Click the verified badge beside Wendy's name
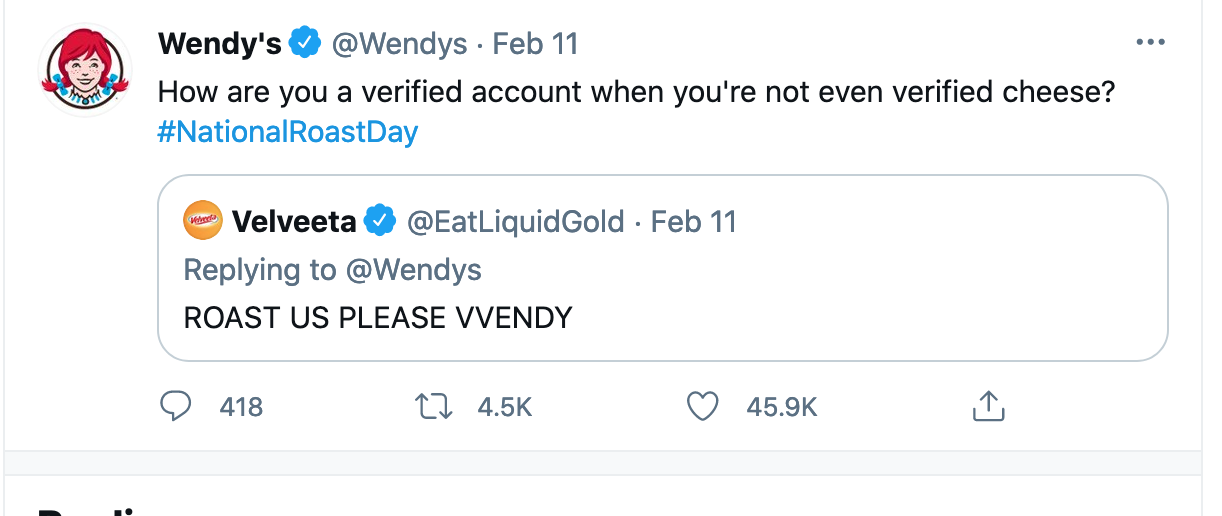This screenshot has height=516, width=1222. [x=304, y=44]
